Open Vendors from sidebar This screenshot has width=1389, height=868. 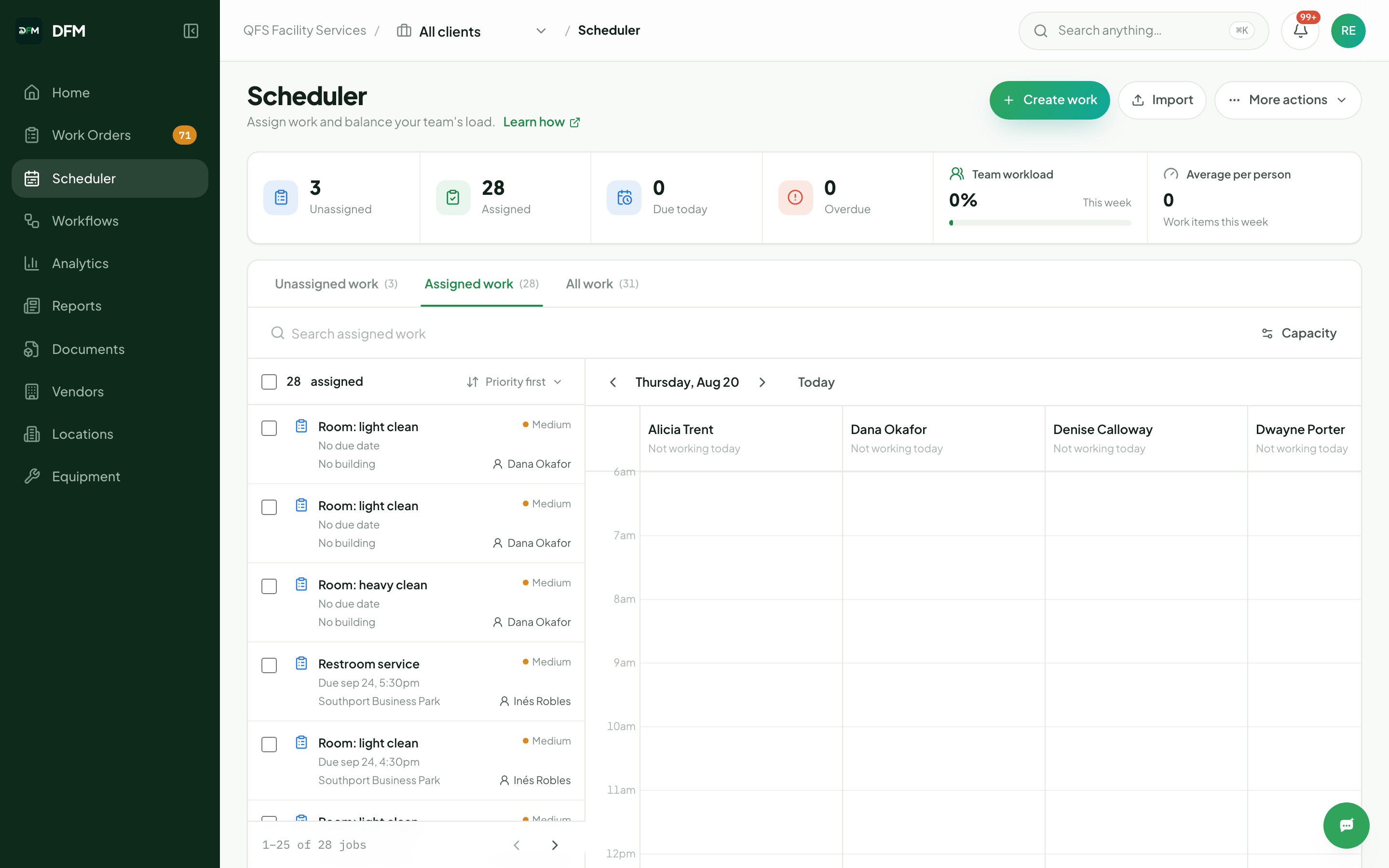tap(109, 392)
